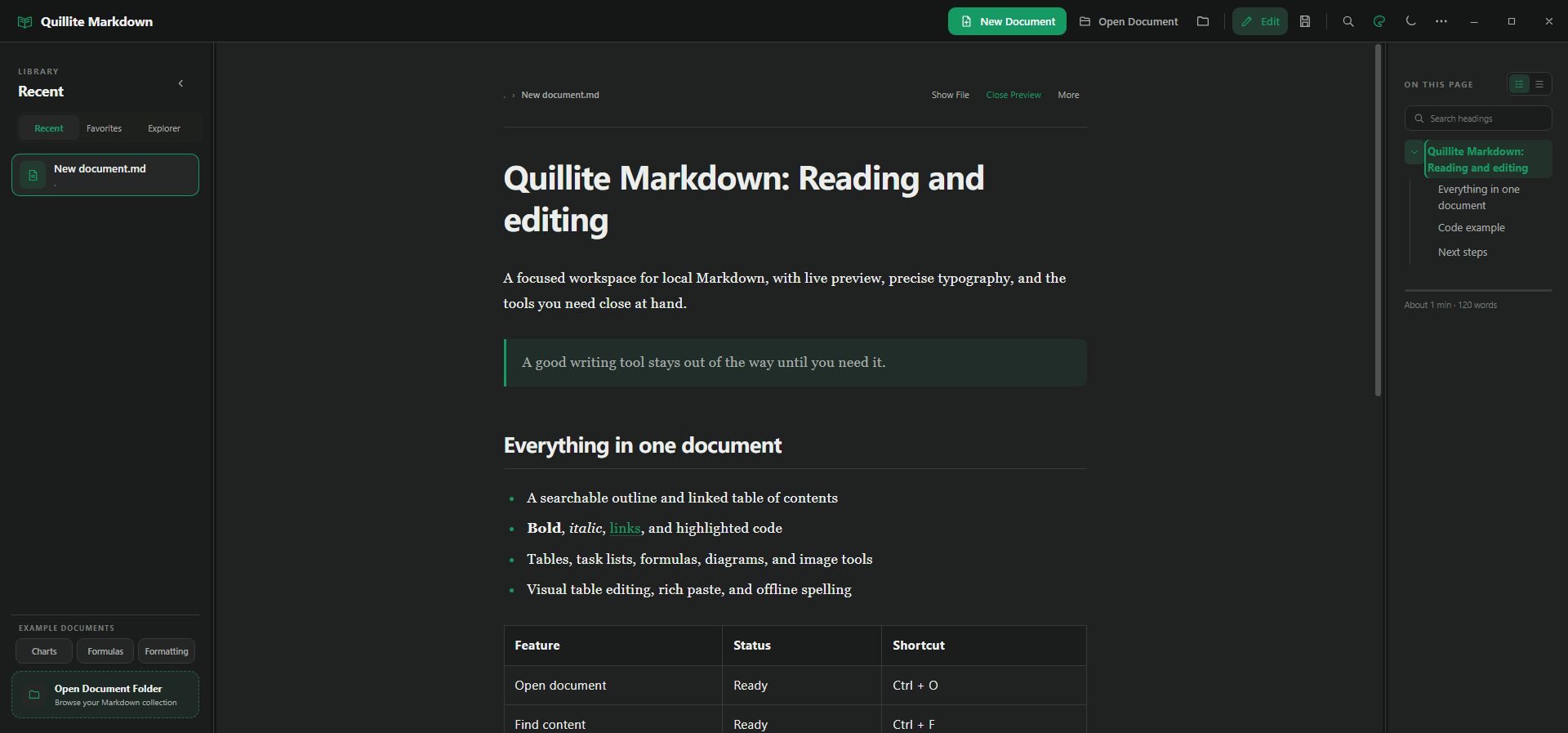1568x733 pixels.
Task: Click the 'Everything in one document' heading in preview
Action: [643, 445]
